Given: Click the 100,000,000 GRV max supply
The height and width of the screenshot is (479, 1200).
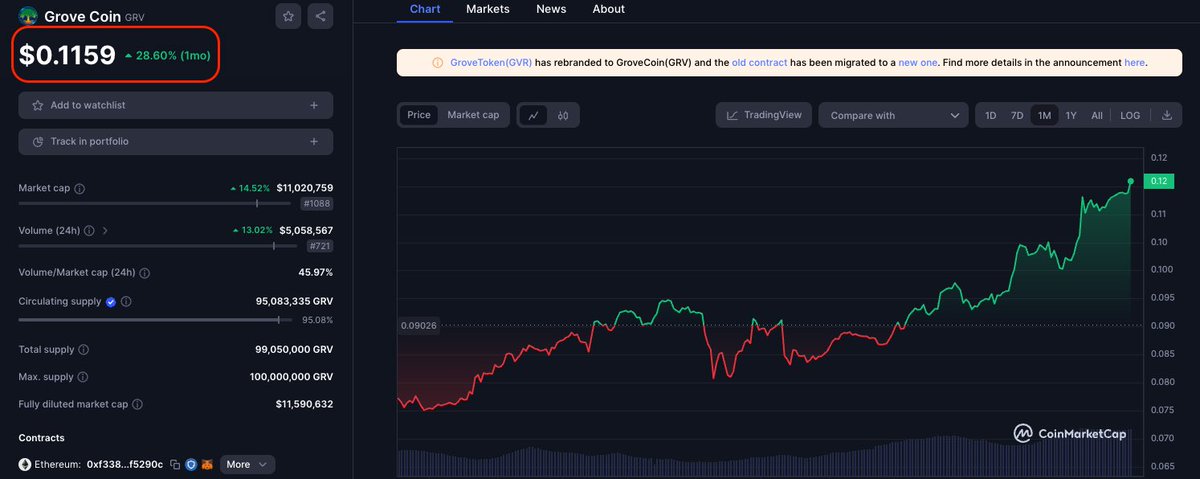Looking at the screenshot, I should pyautogui.click(x=291, y=377).
